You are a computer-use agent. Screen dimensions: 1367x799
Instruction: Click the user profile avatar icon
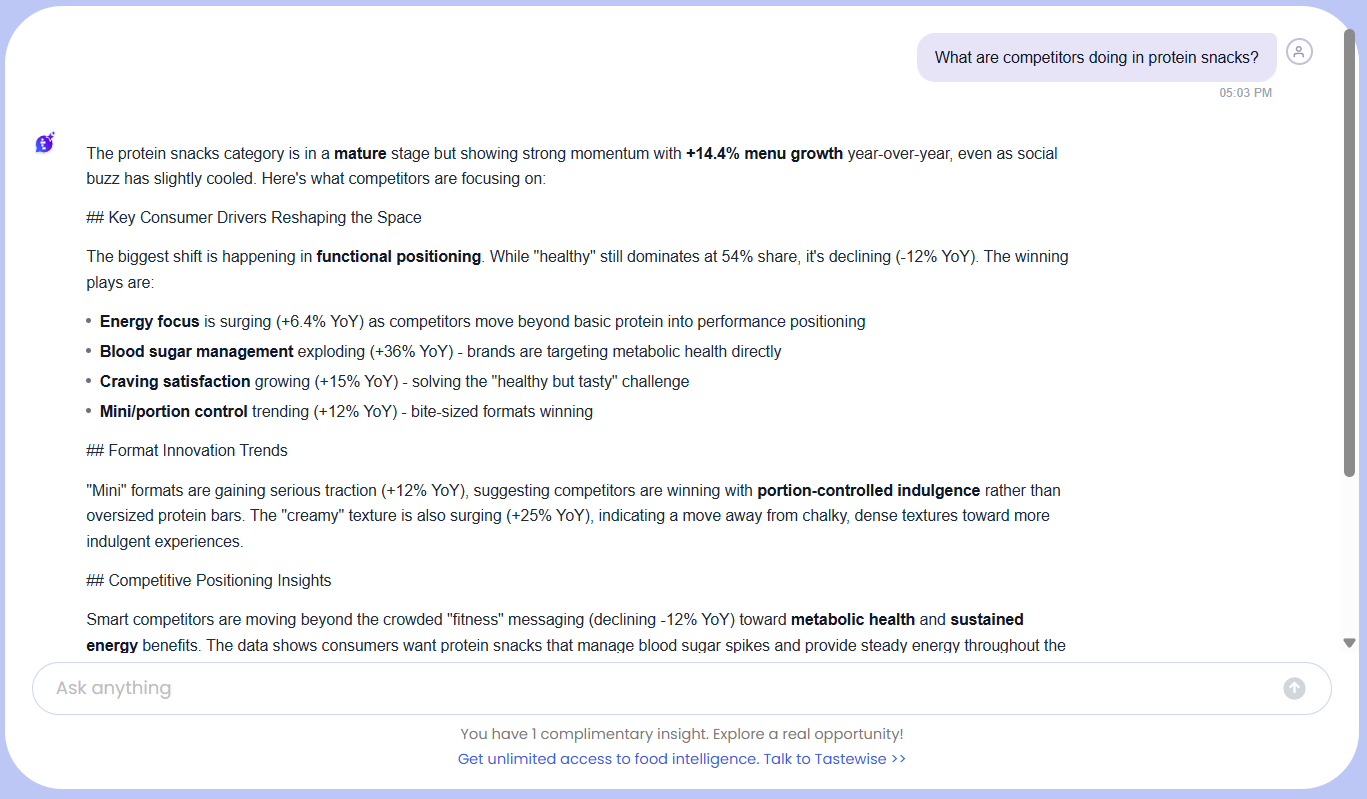[x=1298, y=52]
